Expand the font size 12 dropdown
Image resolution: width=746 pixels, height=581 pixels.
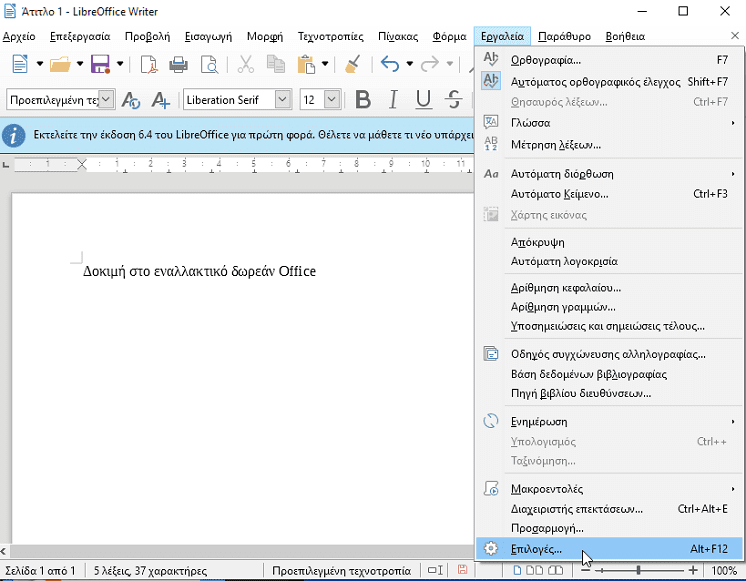[332, 99]
